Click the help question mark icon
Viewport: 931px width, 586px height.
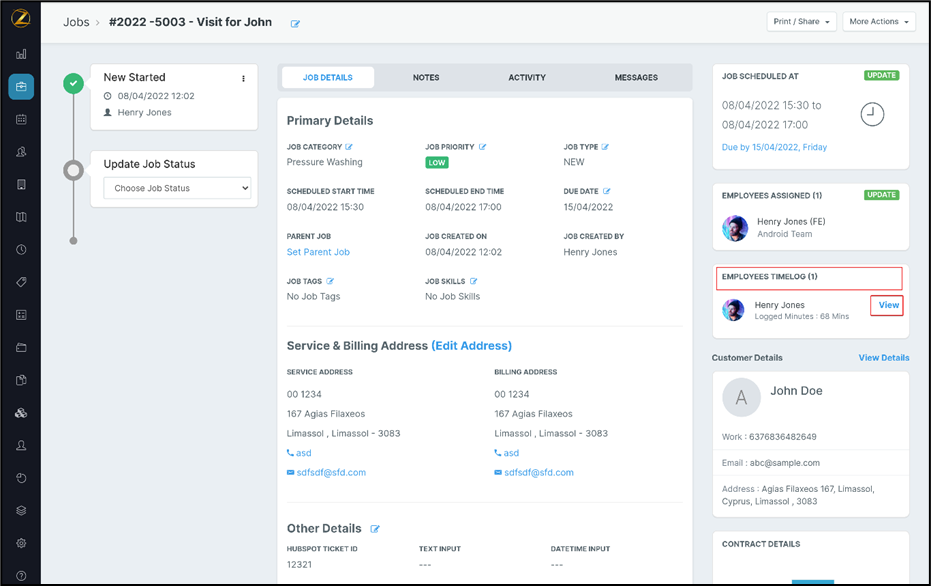point(21,576)
